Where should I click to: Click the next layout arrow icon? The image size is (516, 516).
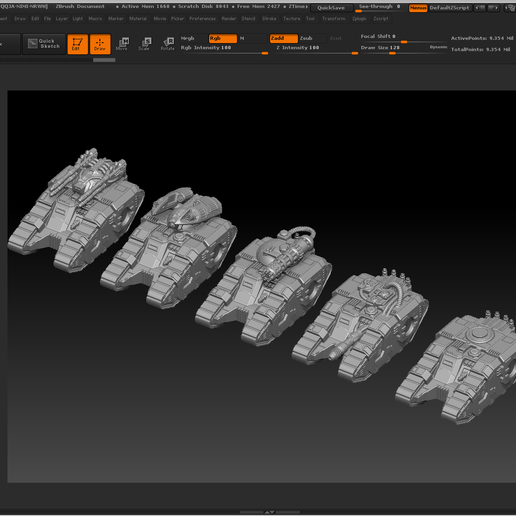pos(493,7)
